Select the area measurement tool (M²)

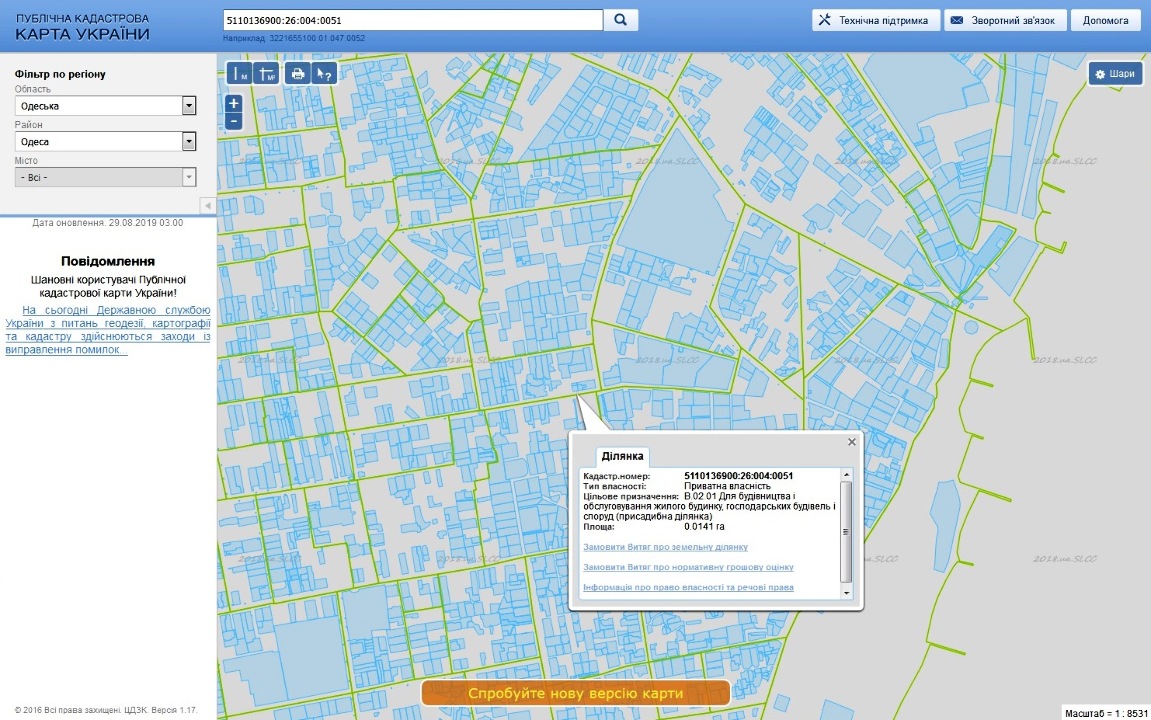[x=266, y=73]
